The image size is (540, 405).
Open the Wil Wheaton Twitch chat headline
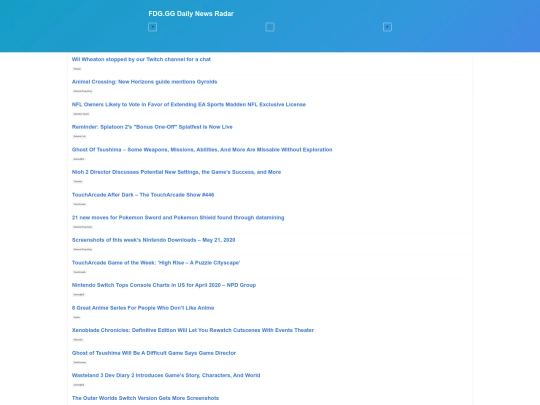click(141, 59)
